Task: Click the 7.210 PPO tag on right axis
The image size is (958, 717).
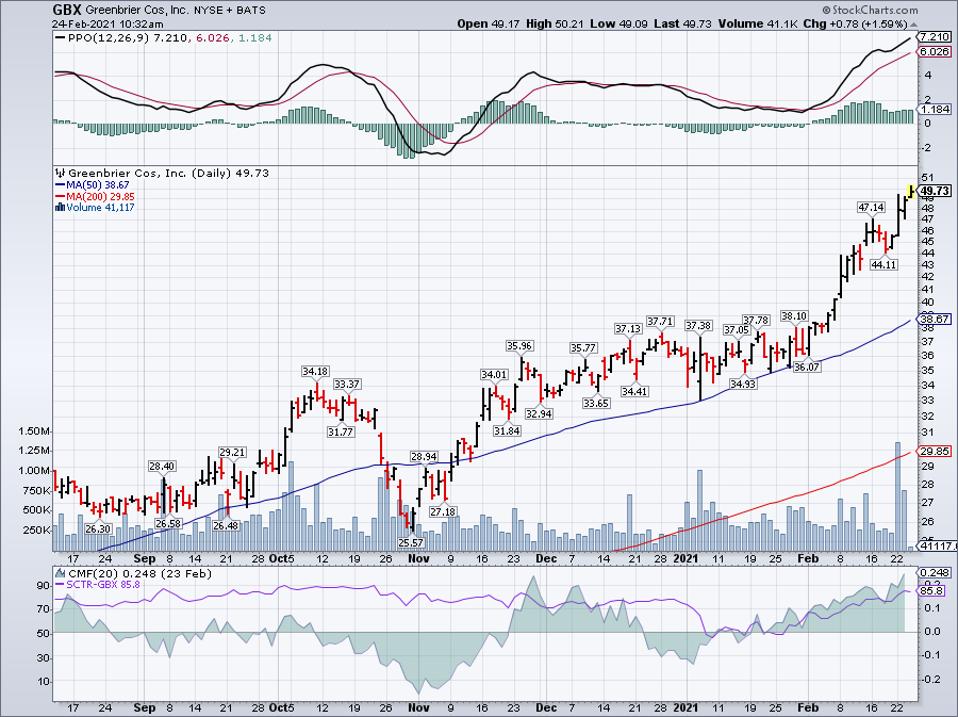Action: [x=933, y=37]
